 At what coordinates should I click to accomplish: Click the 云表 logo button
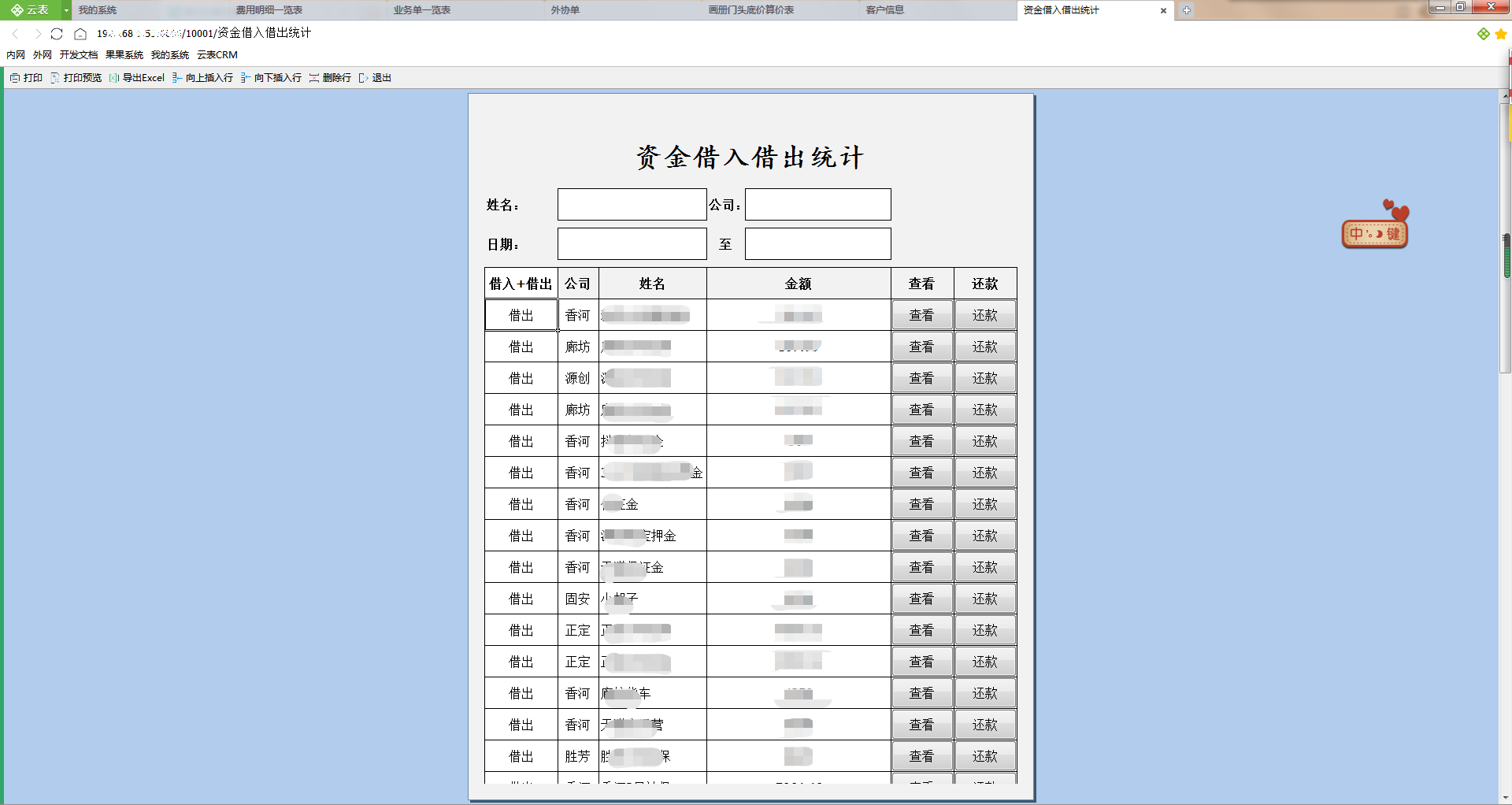point(31,10)
